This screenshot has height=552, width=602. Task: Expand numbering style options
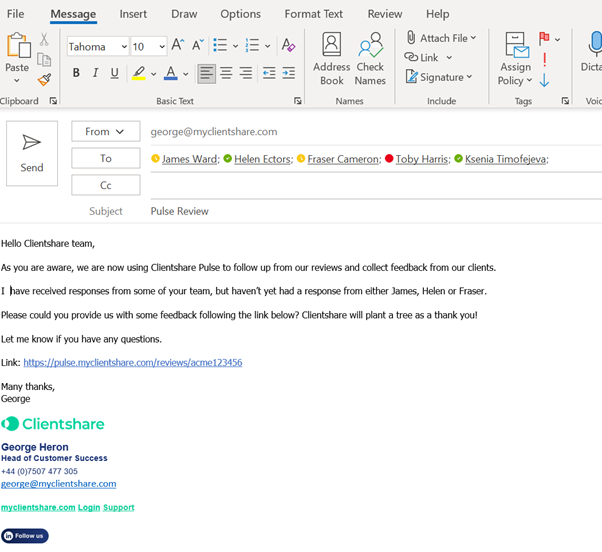268,46
